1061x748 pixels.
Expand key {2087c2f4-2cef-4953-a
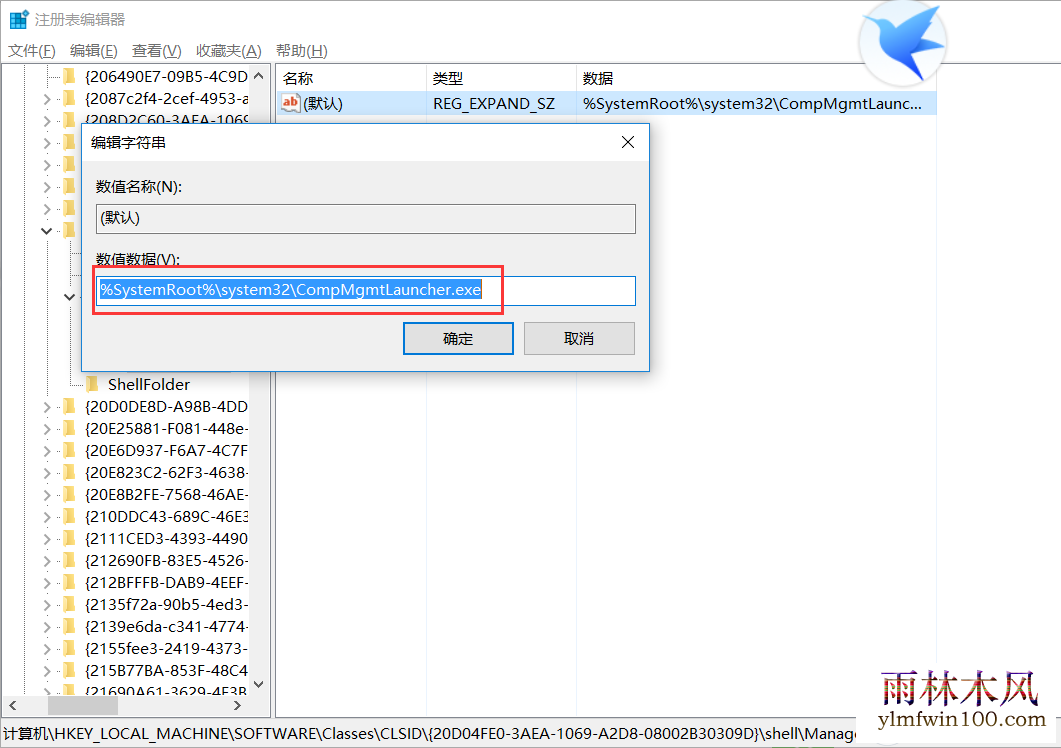click(47, 99)
